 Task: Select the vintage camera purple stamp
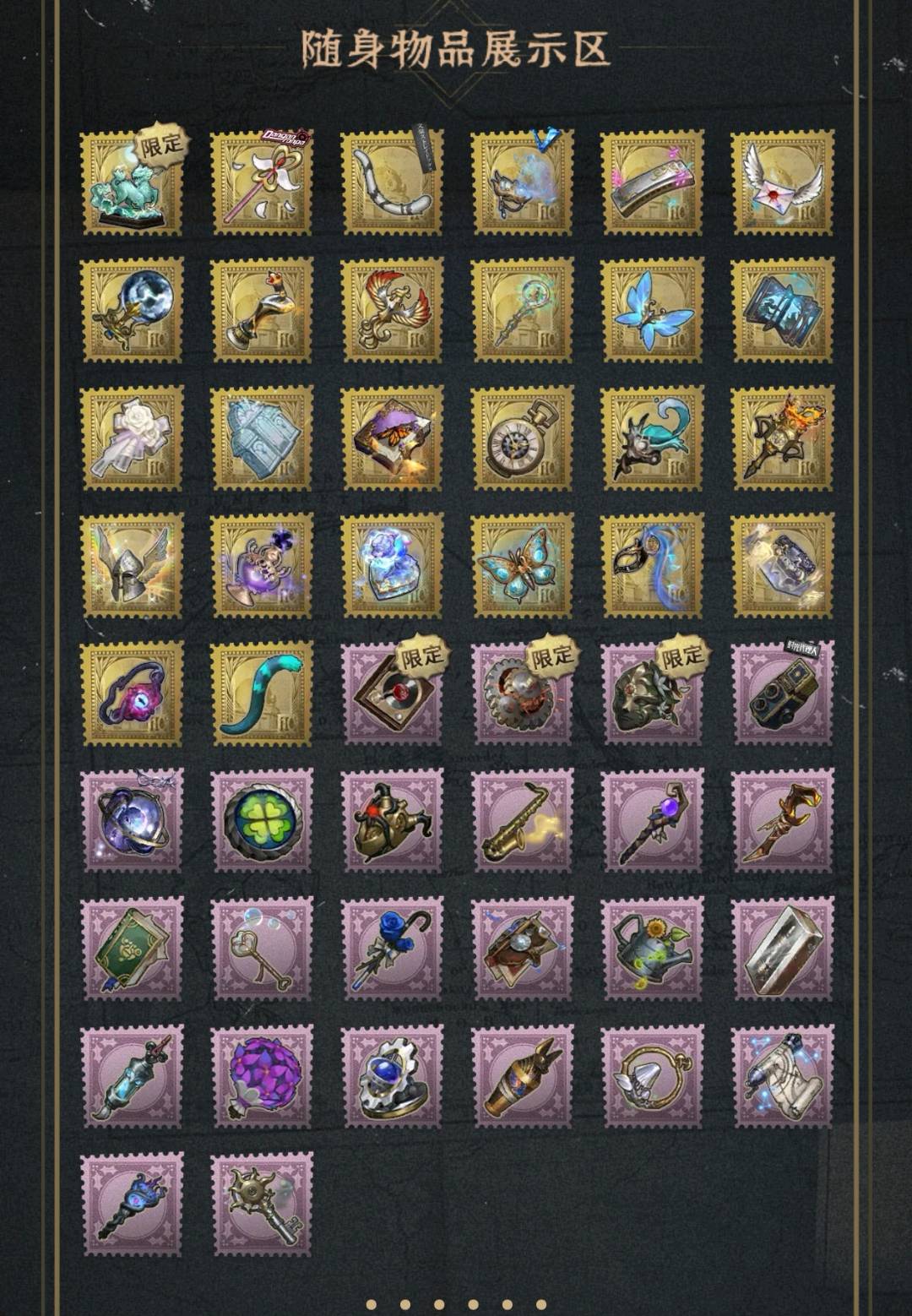782,693
